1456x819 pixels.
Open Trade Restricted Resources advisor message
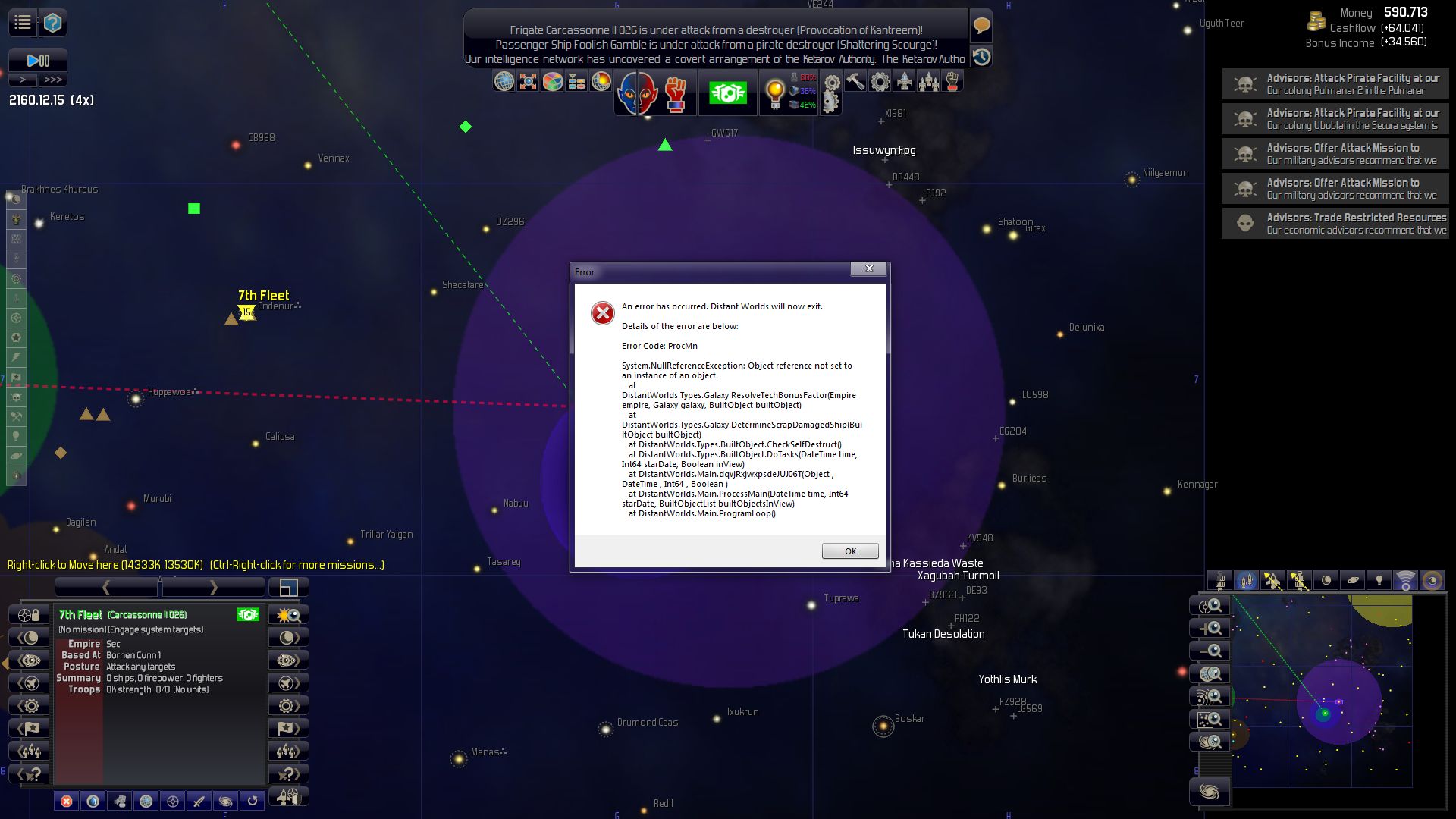(1335, 224)
